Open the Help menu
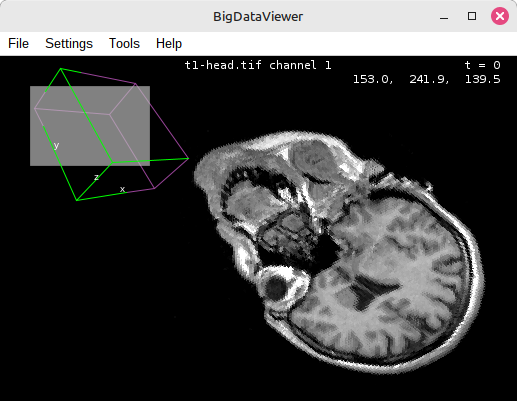Viewport: 517px width, 401px height. coord(169,44)
